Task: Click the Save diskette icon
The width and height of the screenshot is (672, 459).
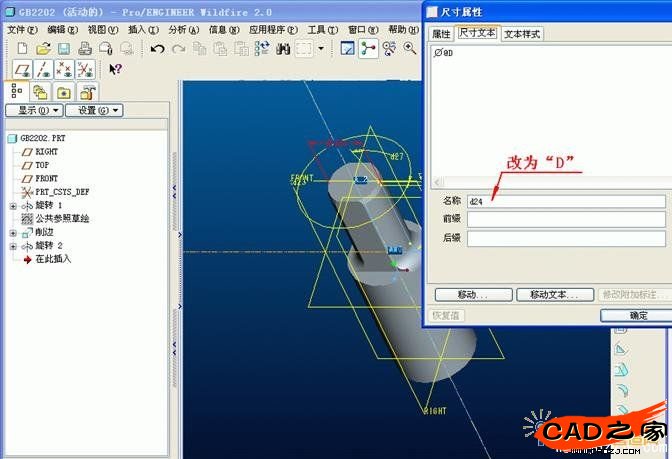Action: [63, 48]
